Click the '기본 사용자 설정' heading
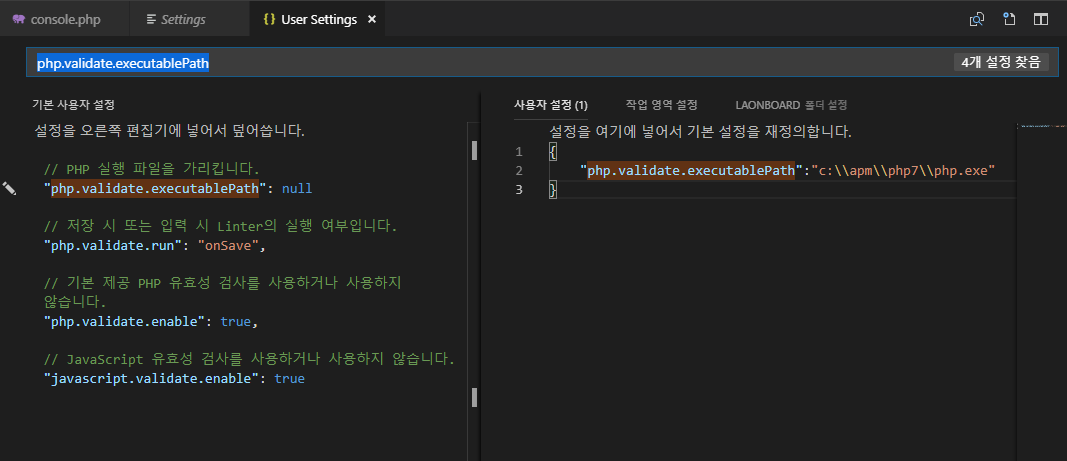Image resolution: width=1067 pixels, height=461 pixels. [x=73, y=105]
